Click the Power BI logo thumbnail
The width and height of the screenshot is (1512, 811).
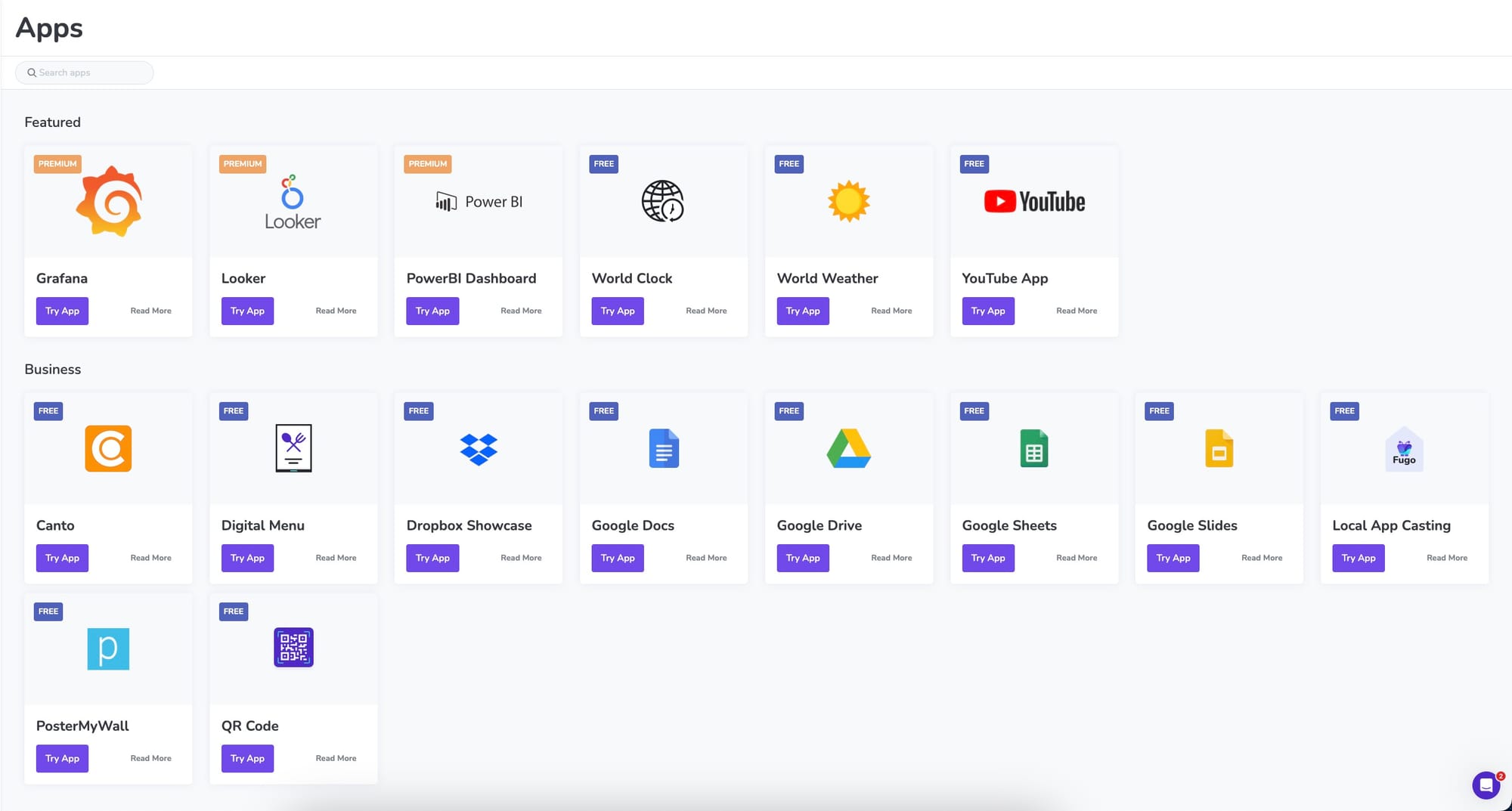479,202
